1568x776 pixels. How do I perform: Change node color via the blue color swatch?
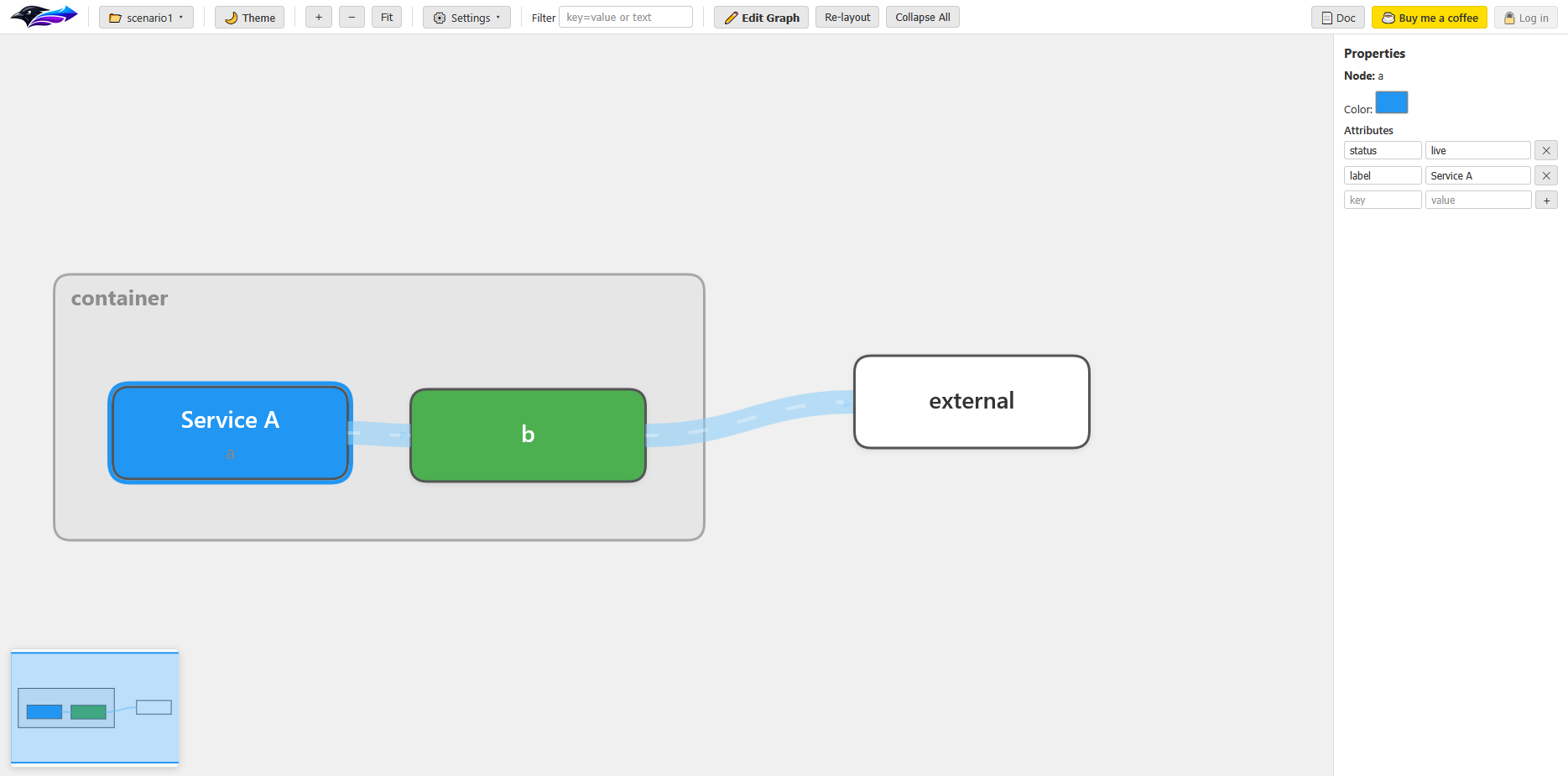click(x=1392, y=102)
